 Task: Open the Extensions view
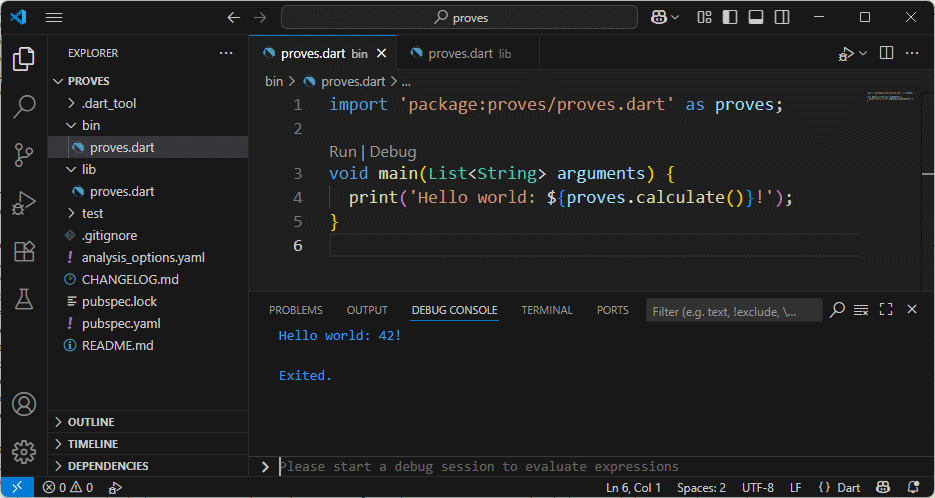[24, 251]
